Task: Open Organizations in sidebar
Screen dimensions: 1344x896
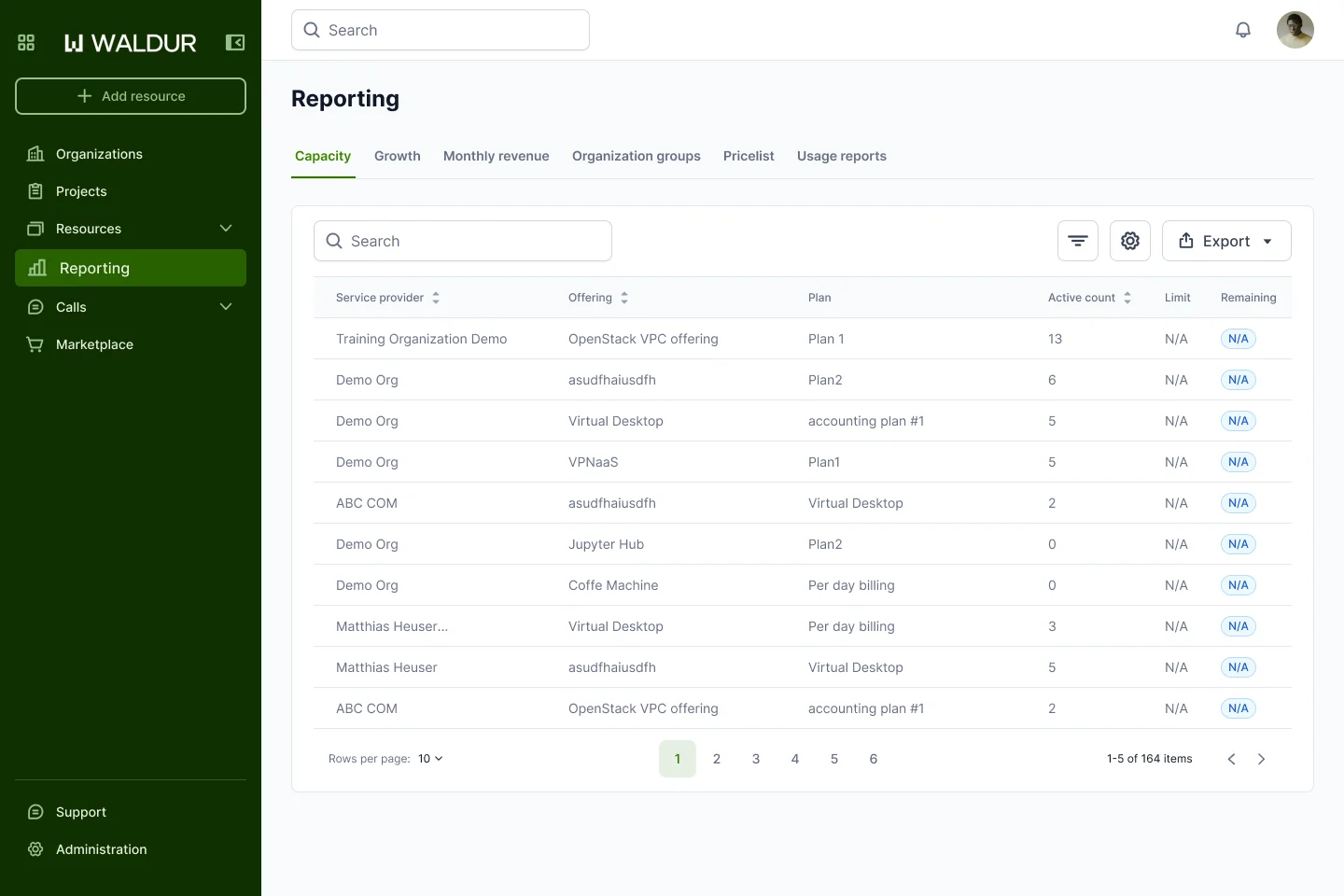Action: pos(131,154)
